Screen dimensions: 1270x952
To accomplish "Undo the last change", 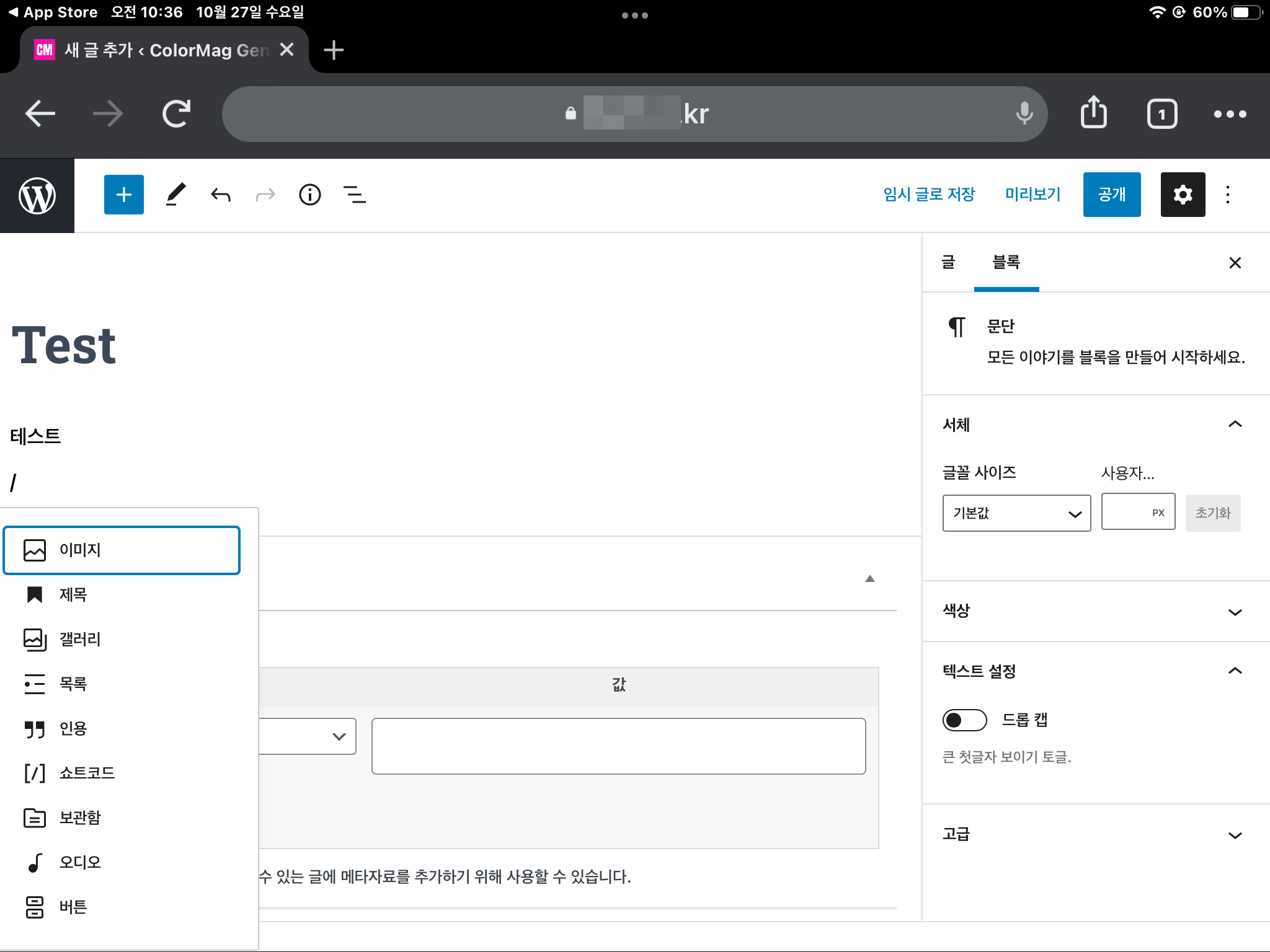I will point(221,194).
